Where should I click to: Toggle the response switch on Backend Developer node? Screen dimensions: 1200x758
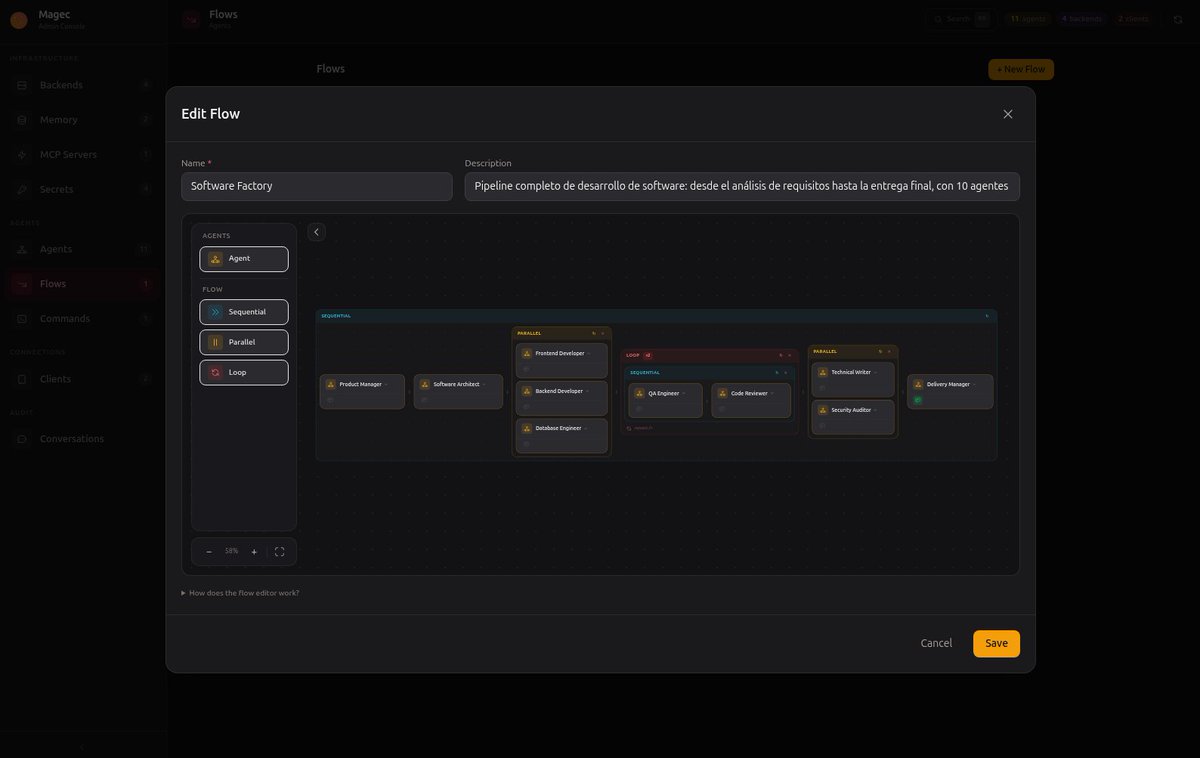click(x=526, y=407)
